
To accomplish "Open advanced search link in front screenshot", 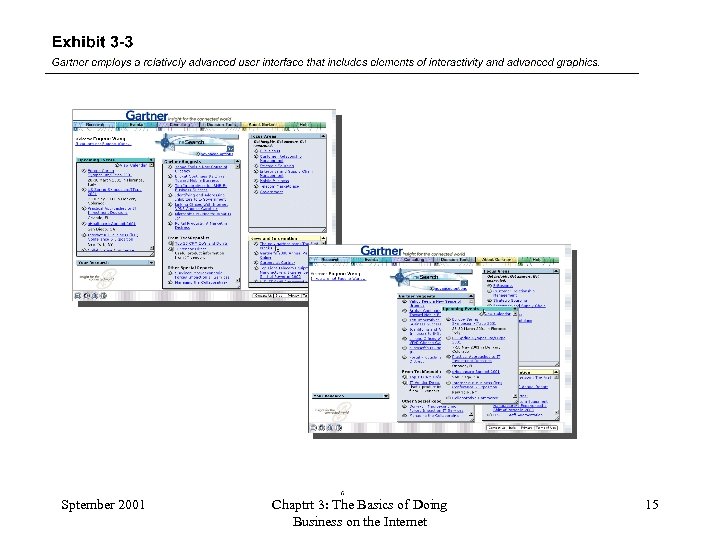I will point(450,288).
